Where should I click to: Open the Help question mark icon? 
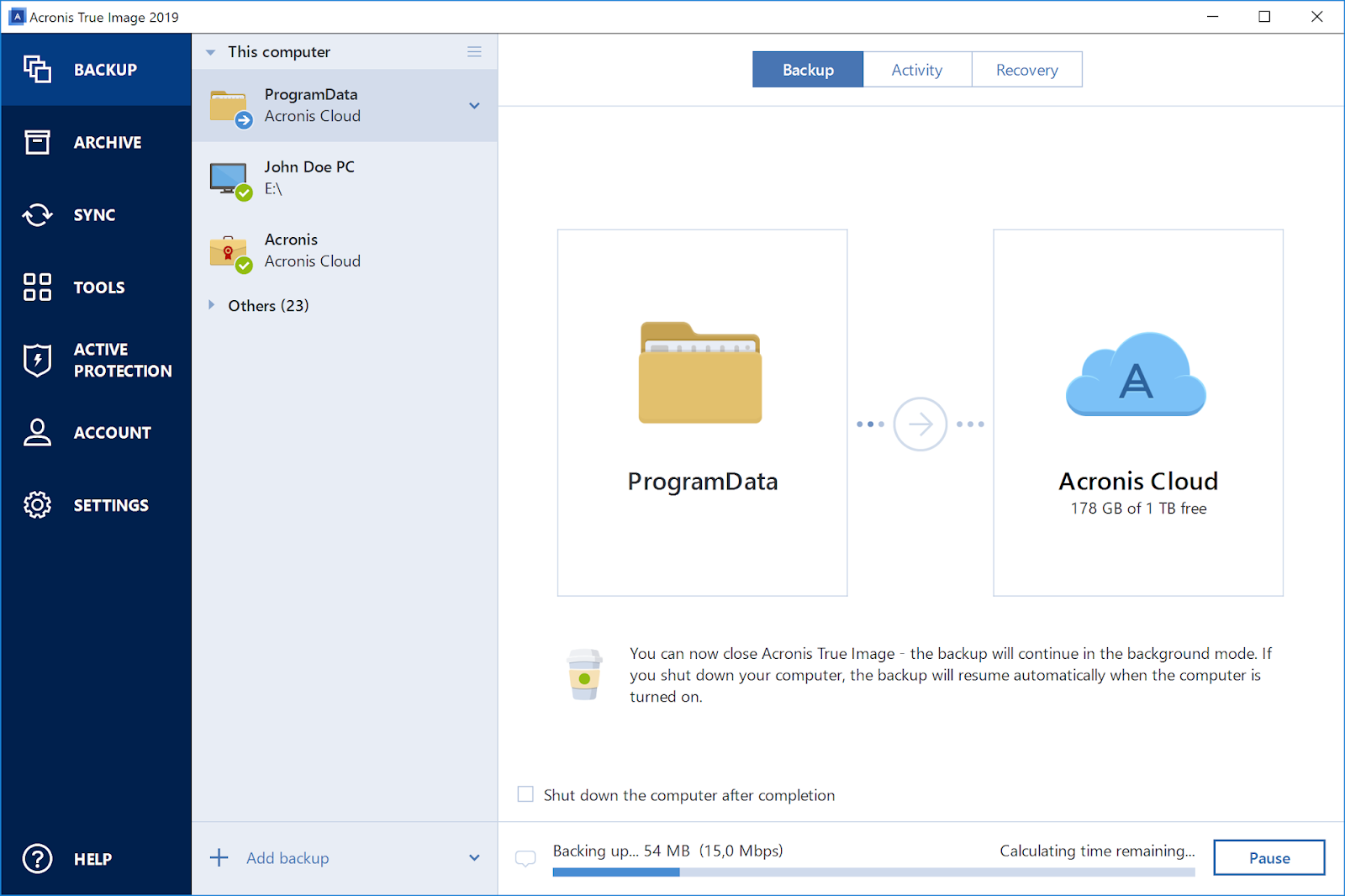[37, 858]
